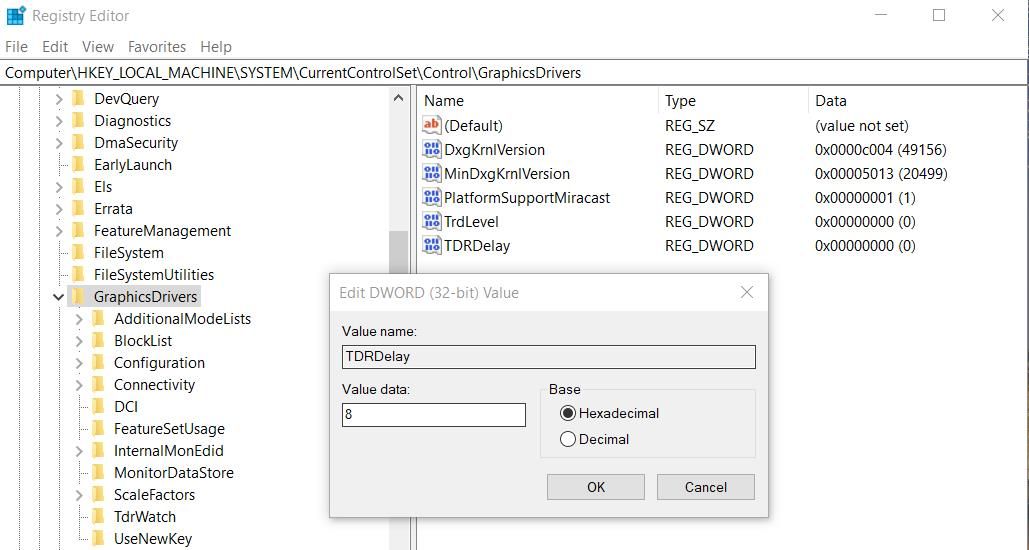Screen dimensions: 1029x550
Task: Close the Edit DWORD dialog with X
Action: click(x=746, y=293)
